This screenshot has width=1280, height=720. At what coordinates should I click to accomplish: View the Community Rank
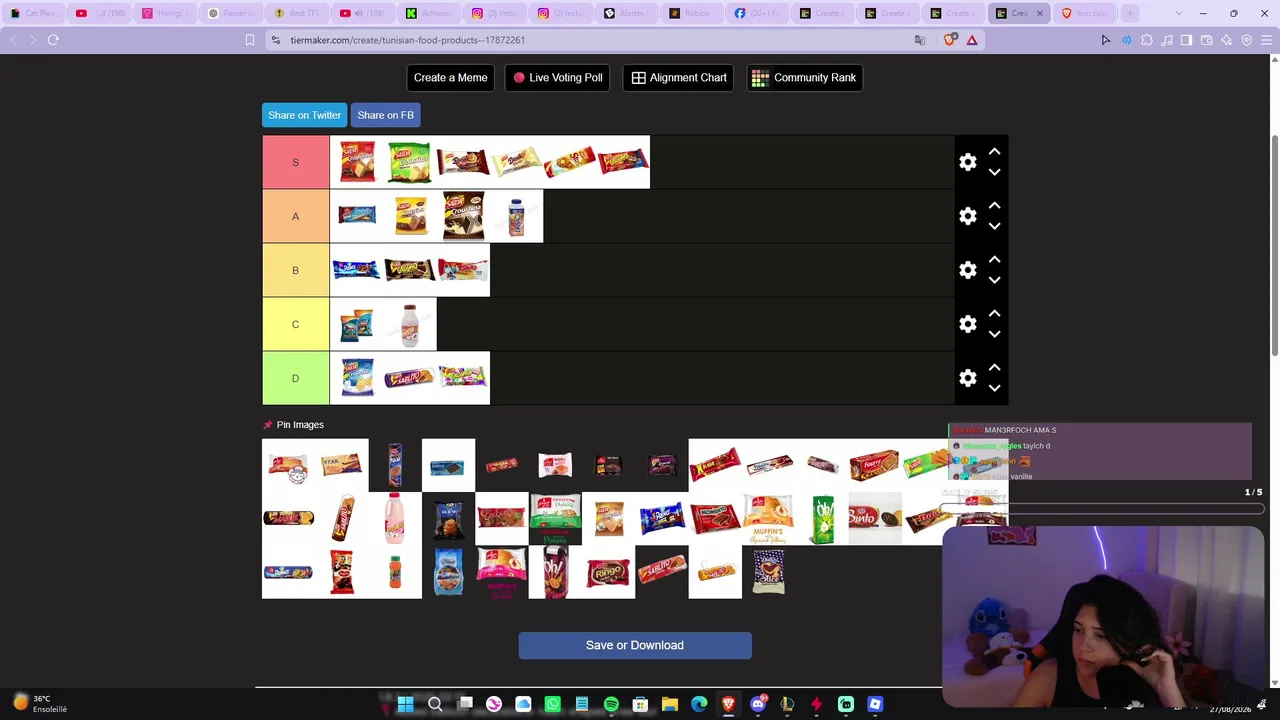click(805, 78)
